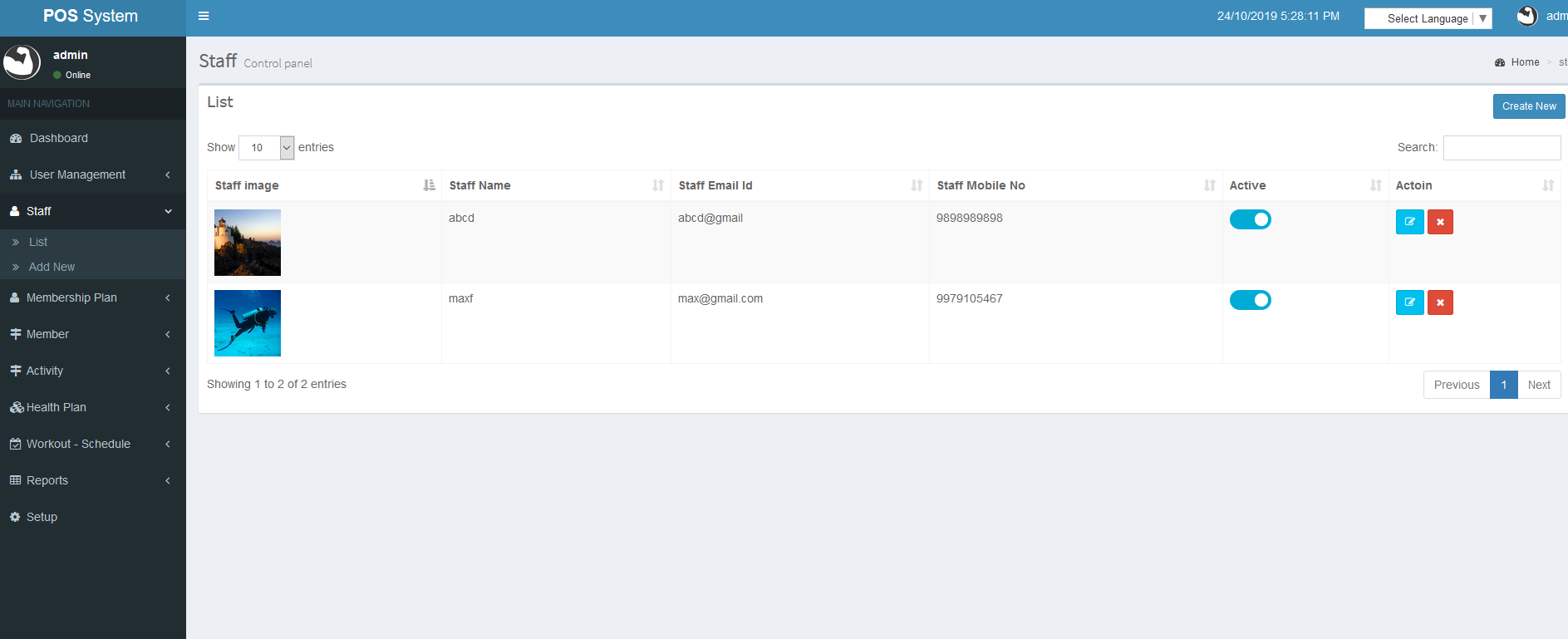
Task: Click the Membership Plan user icon
Action: [15, 297]
